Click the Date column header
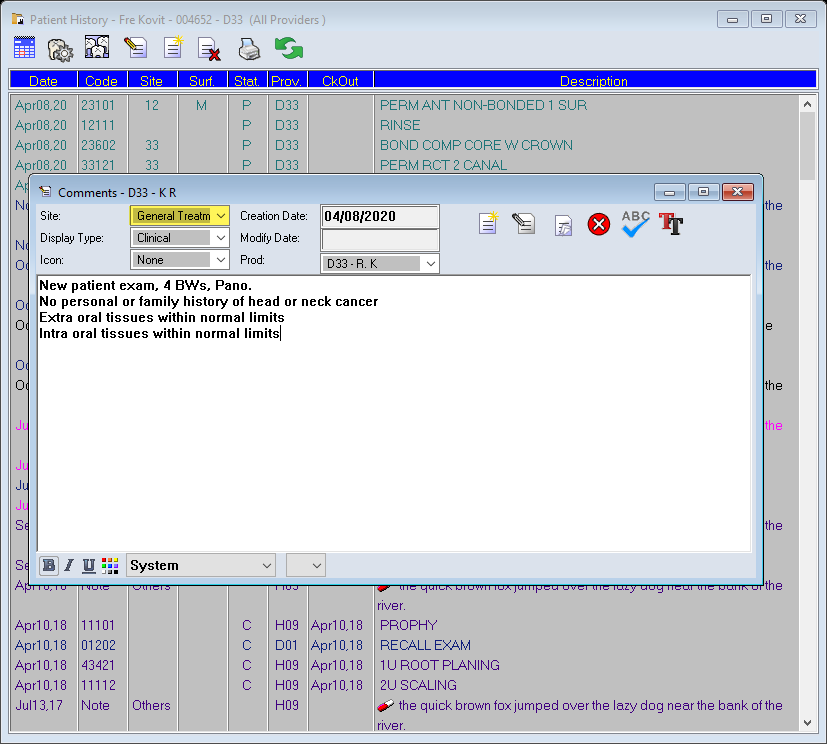The width and height of the screenshot is (827, 744). [x=43, y=81]
